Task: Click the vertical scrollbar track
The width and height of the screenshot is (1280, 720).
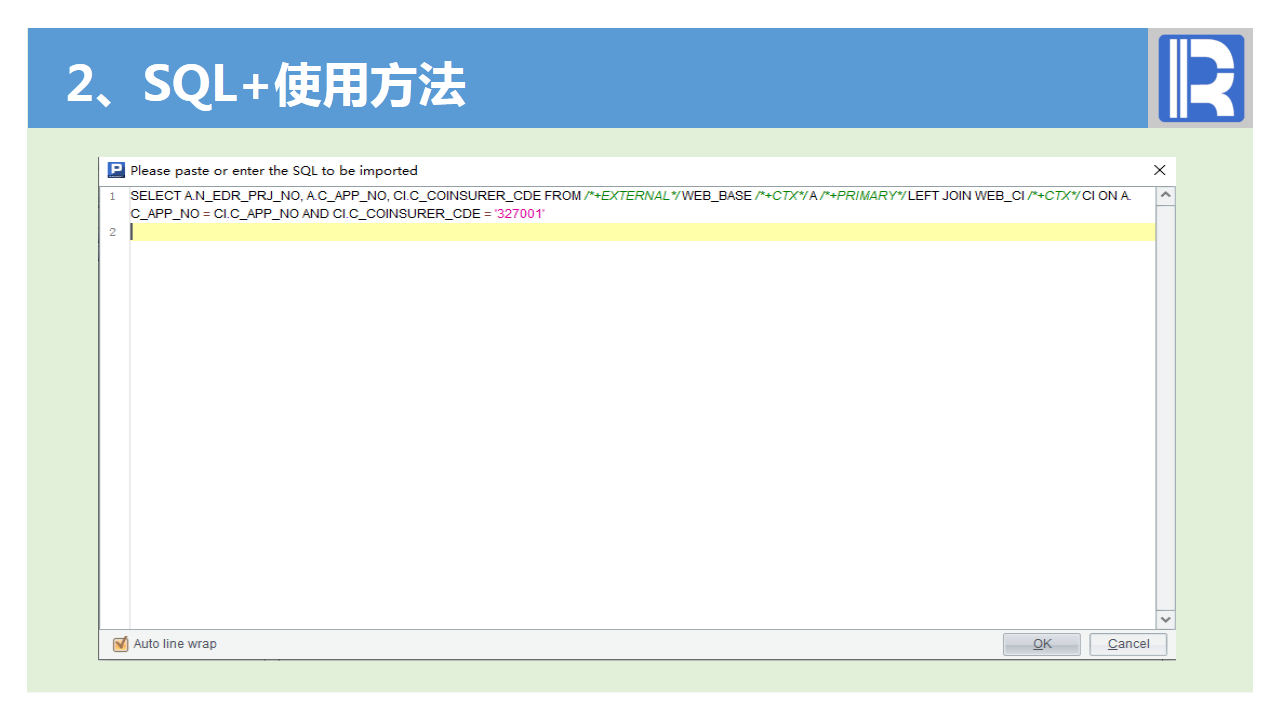Action: (x=1165, y=400)
